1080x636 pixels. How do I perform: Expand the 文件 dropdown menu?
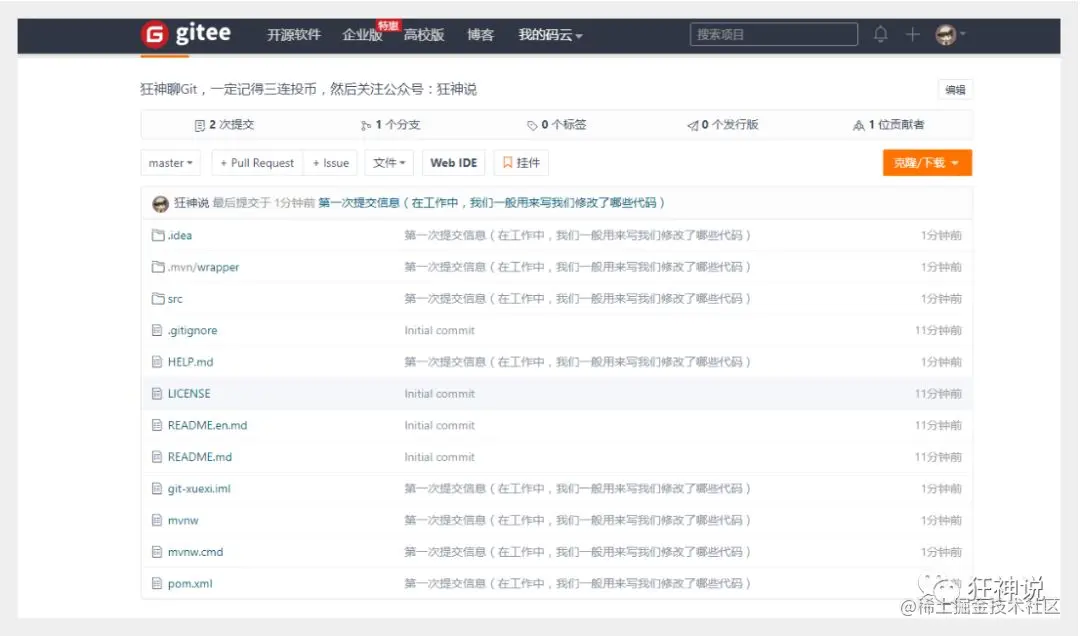pos(389,162)
